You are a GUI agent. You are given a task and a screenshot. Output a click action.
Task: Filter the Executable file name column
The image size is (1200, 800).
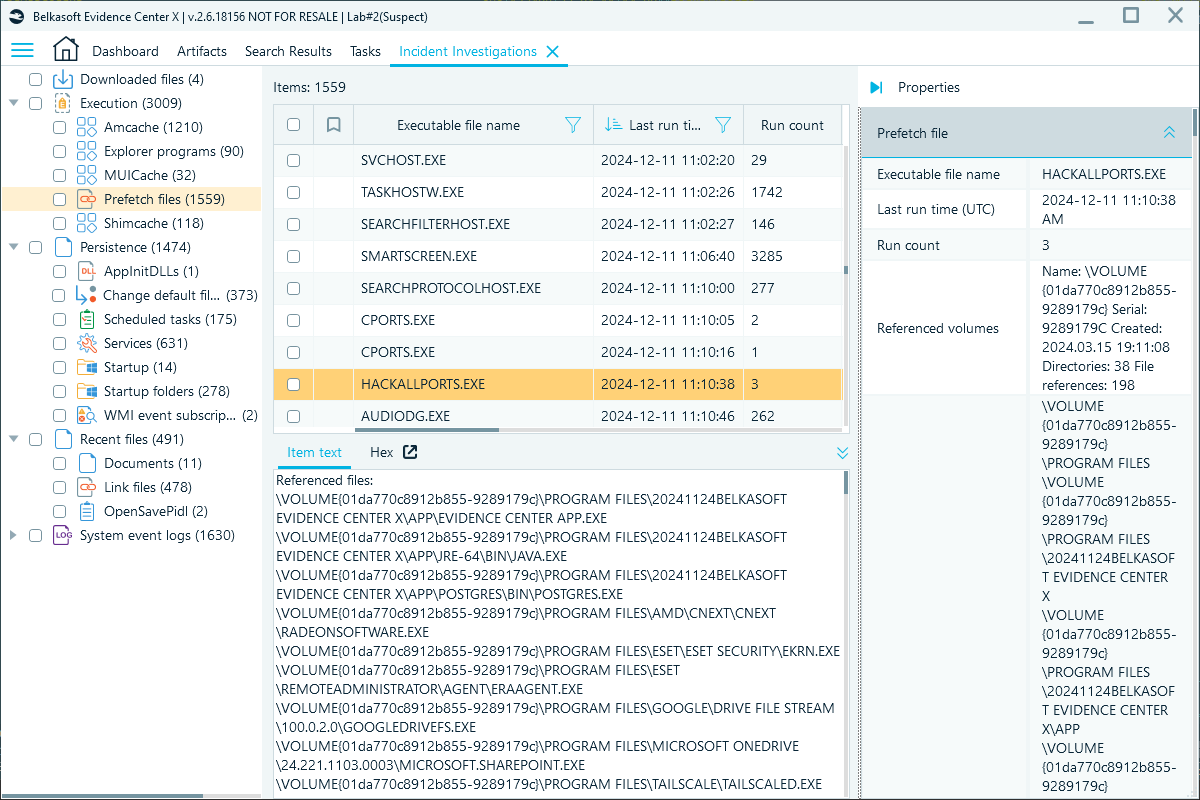573,125
